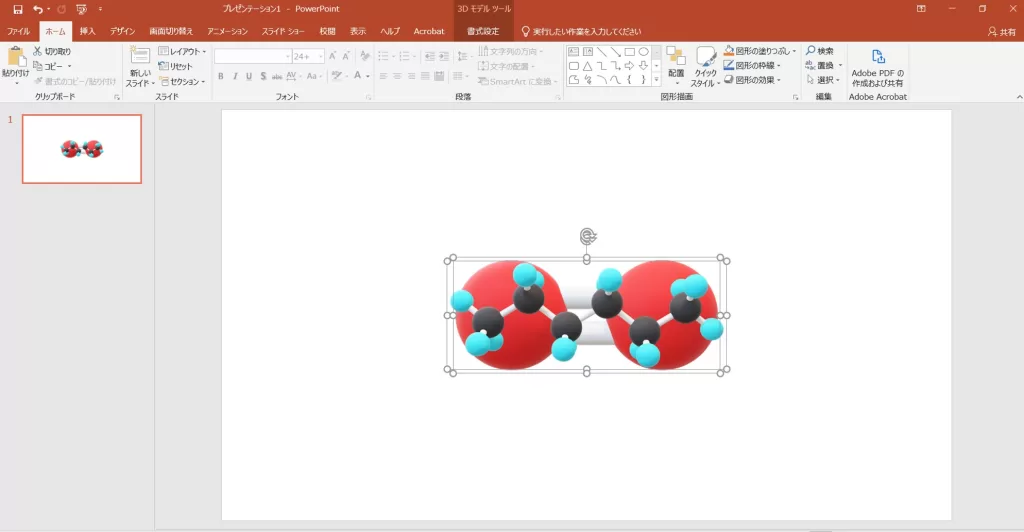This screenshot has width=1024, height=532.
Task: Select slide 1 thumbnail in the slide panel
Action: point(82,149)
